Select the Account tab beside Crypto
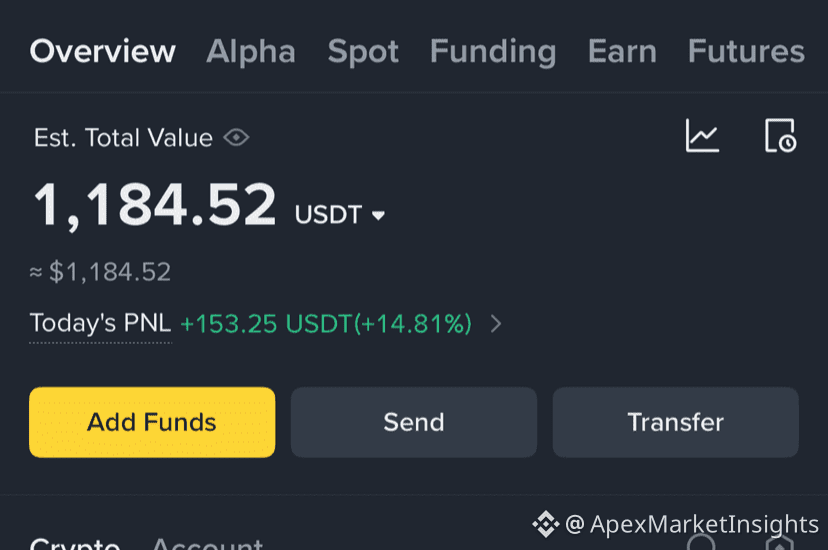 (x=207, y=543)
